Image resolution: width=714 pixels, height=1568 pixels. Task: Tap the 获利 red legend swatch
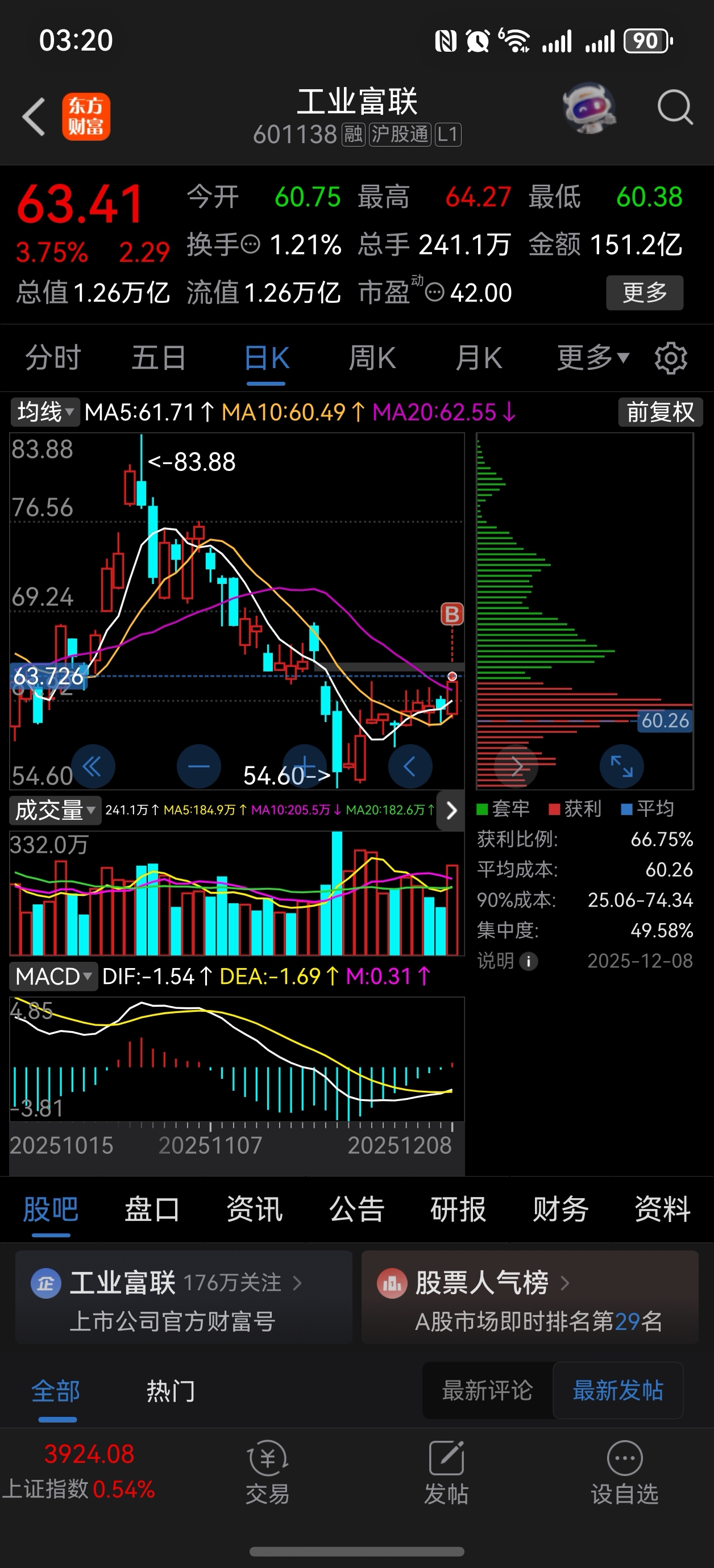[554, 809]
